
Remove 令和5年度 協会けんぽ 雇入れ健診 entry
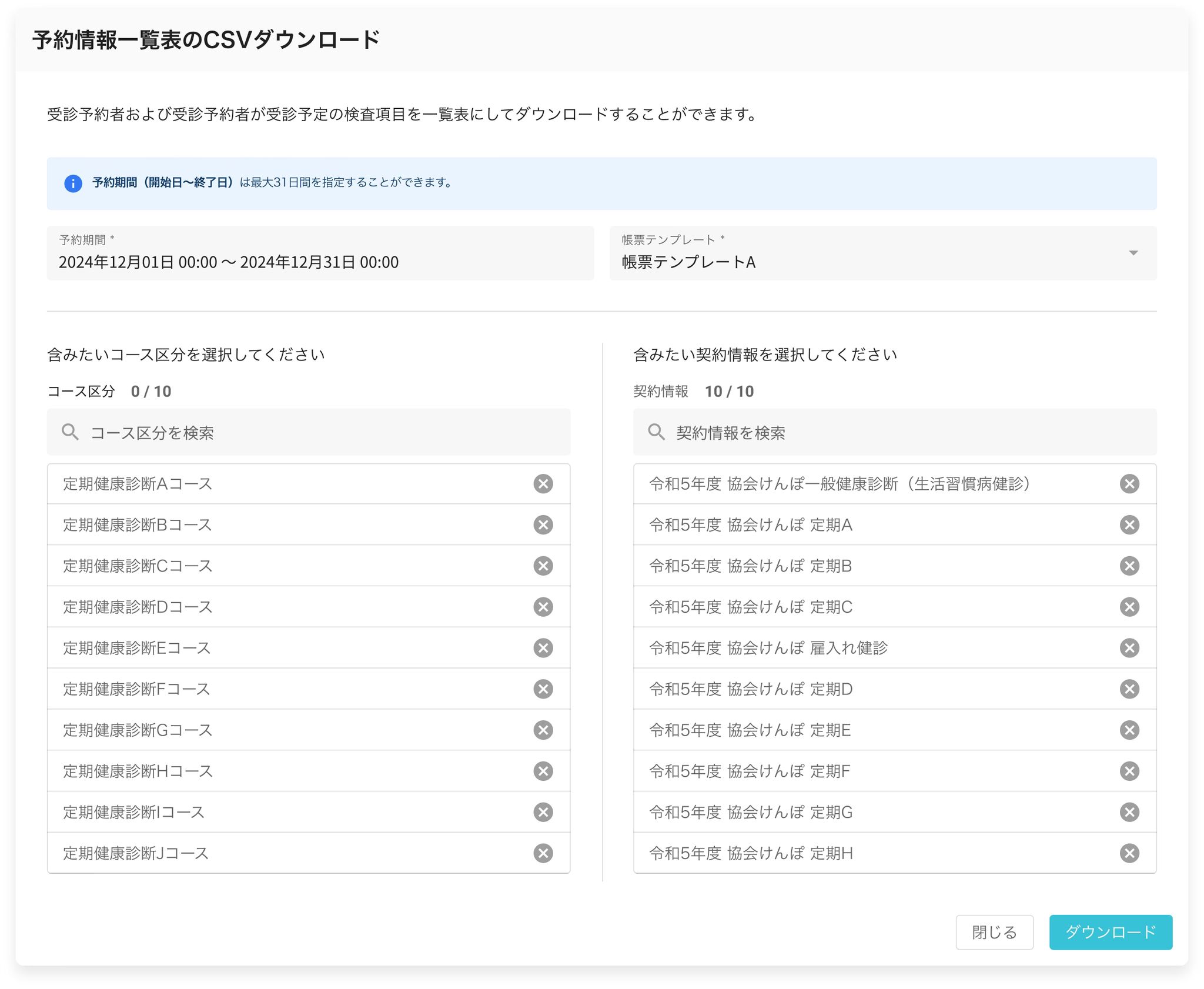click(1129, 648)
